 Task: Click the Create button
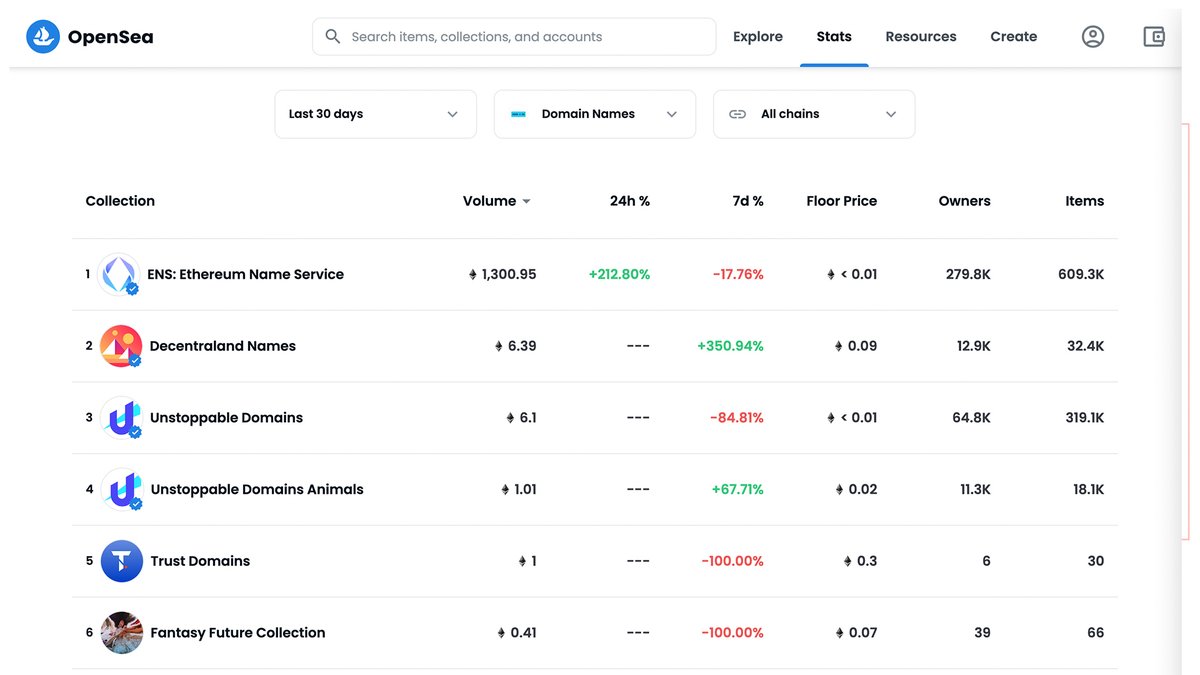(1013, 36)
